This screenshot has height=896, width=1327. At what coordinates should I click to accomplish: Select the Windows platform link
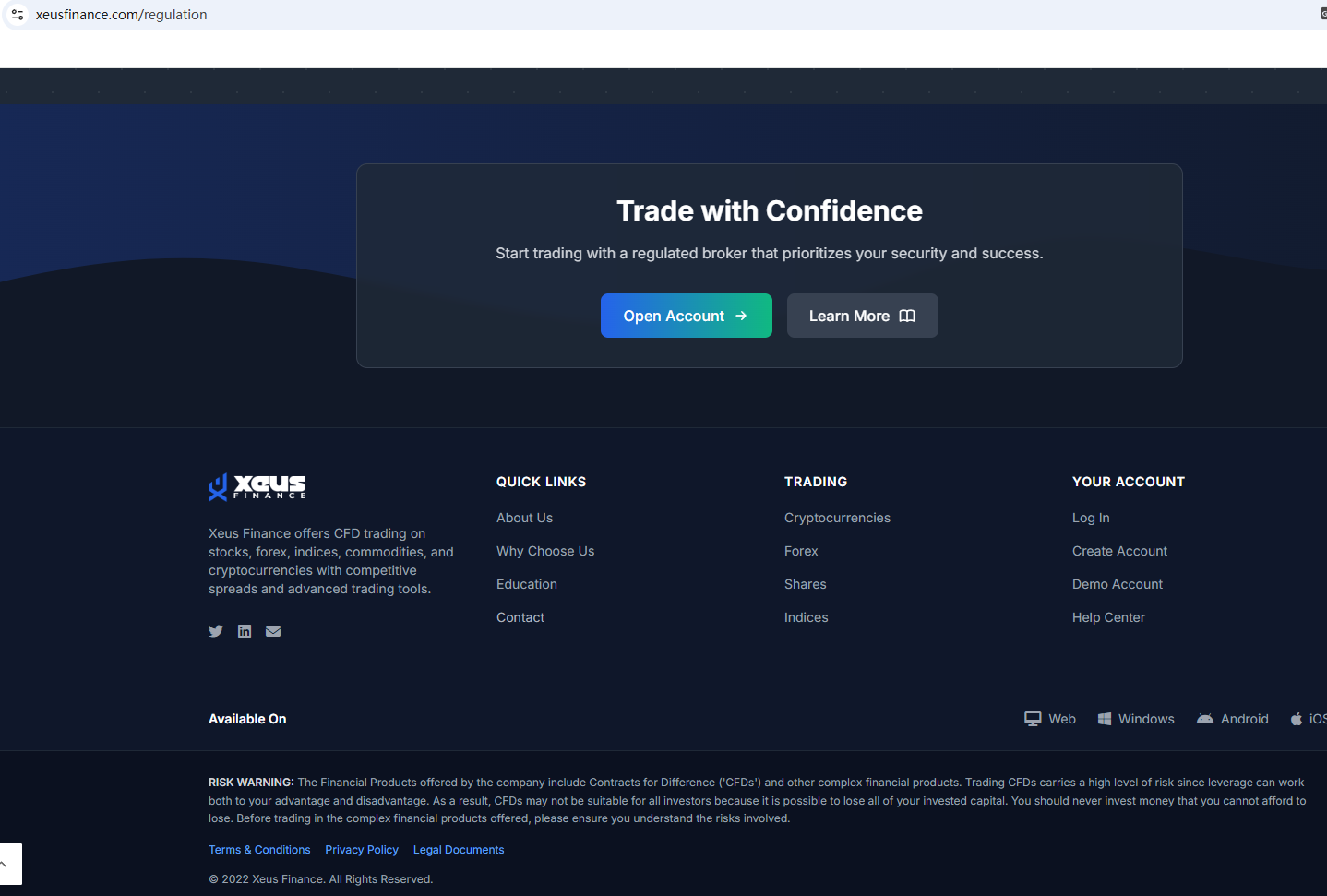tap(1136, 719)
